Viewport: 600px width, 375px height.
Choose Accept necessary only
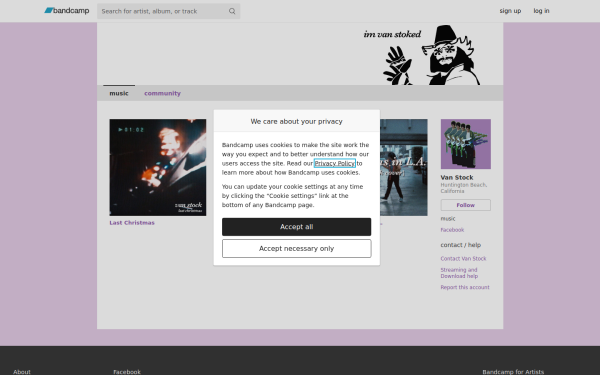click(x=297, y=249)
